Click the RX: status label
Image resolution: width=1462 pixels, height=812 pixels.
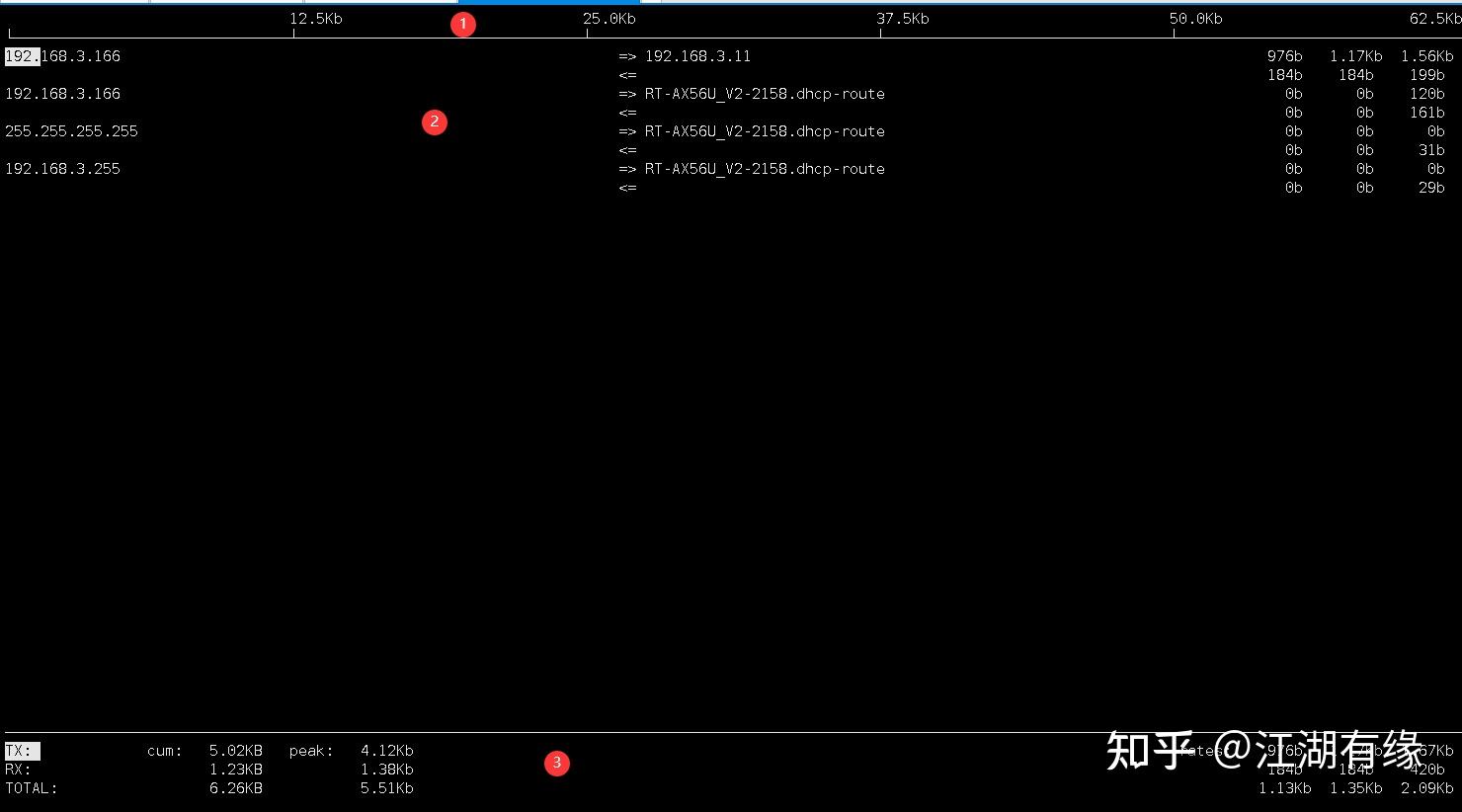16,769
